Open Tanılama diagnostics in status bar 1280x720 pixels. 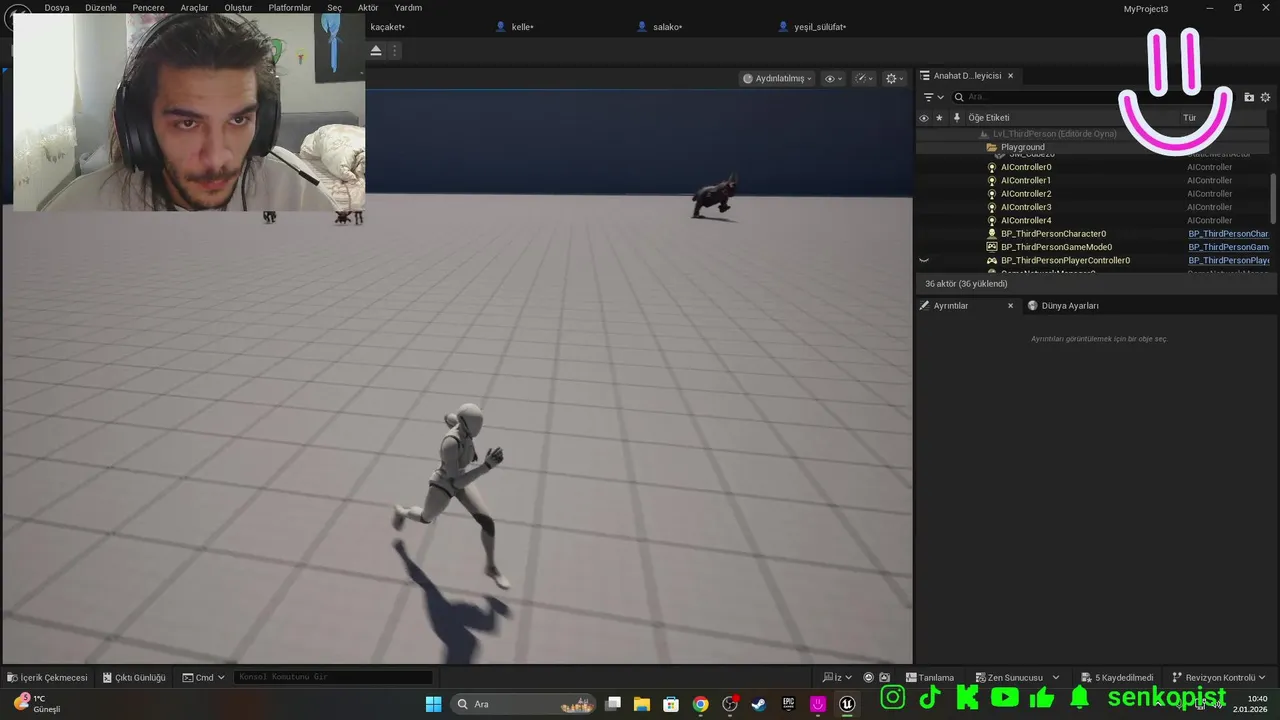(x=929, y=677)
